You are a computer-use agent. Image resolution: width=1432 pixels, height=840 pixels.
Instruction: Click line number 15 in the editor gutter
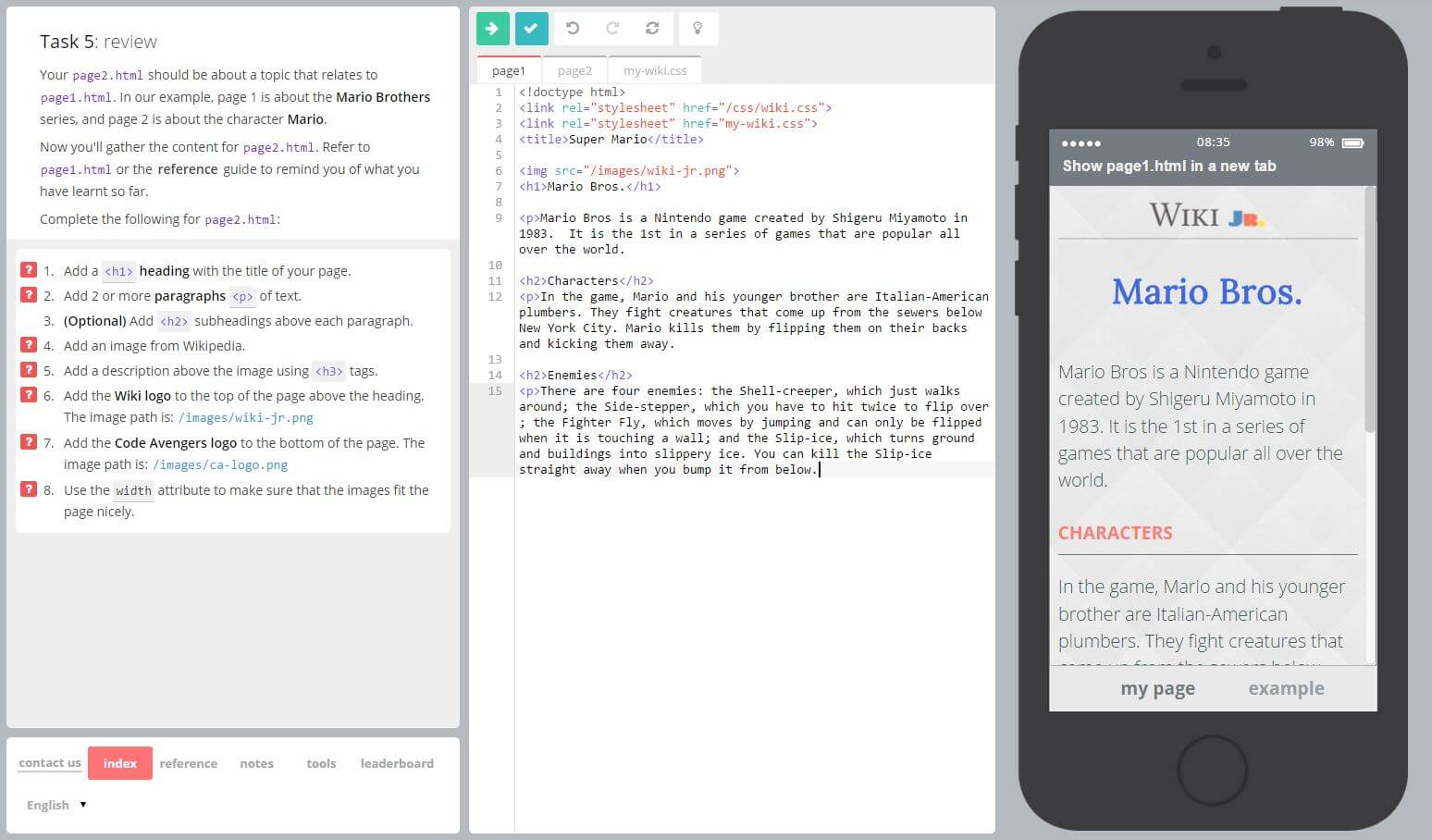[x=495, y=390]
